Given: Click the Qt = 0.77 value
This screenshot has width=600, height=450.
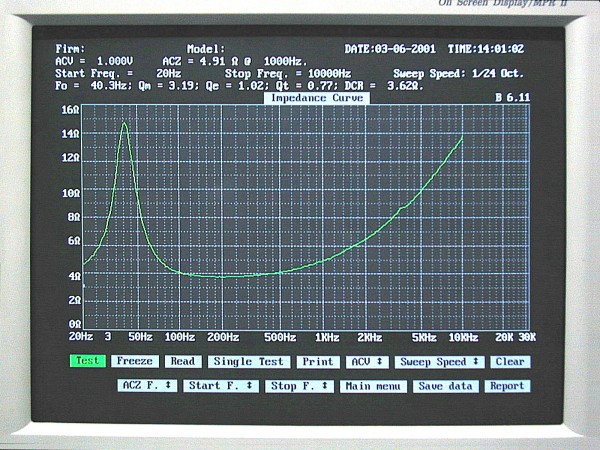Looking at the screenshot, I should 306,86.
